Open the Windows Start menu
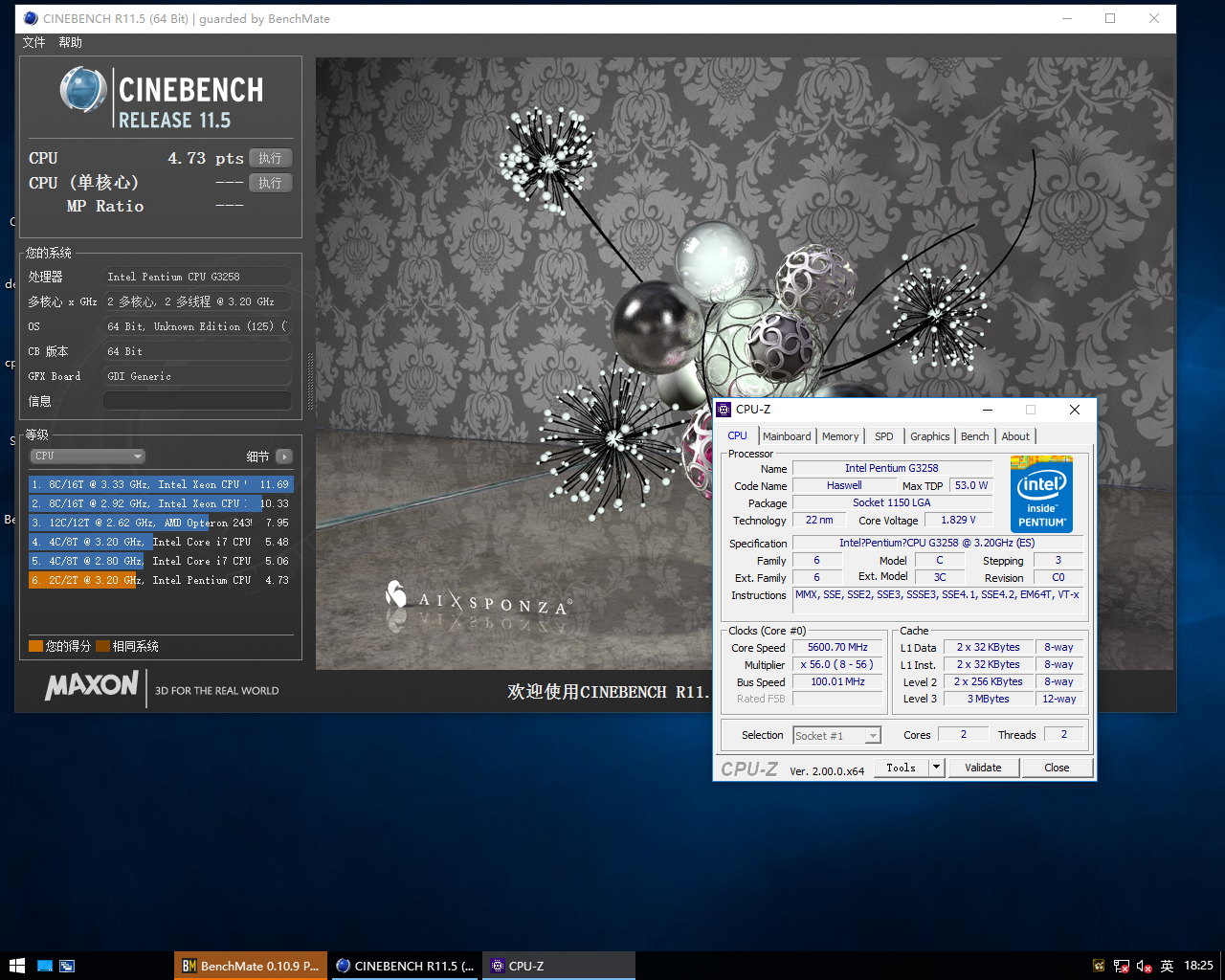Viewport: 1225px width, 980px height. click(x=16, y=966)
